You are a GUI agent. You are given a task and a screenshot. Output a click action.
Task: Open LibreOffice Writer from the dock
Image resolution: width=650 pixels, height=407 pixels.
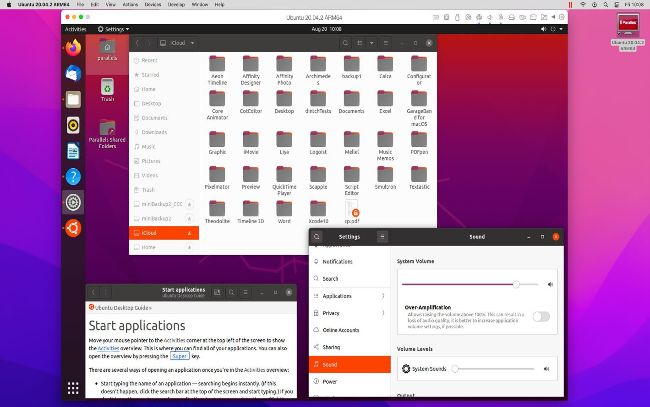73,151
